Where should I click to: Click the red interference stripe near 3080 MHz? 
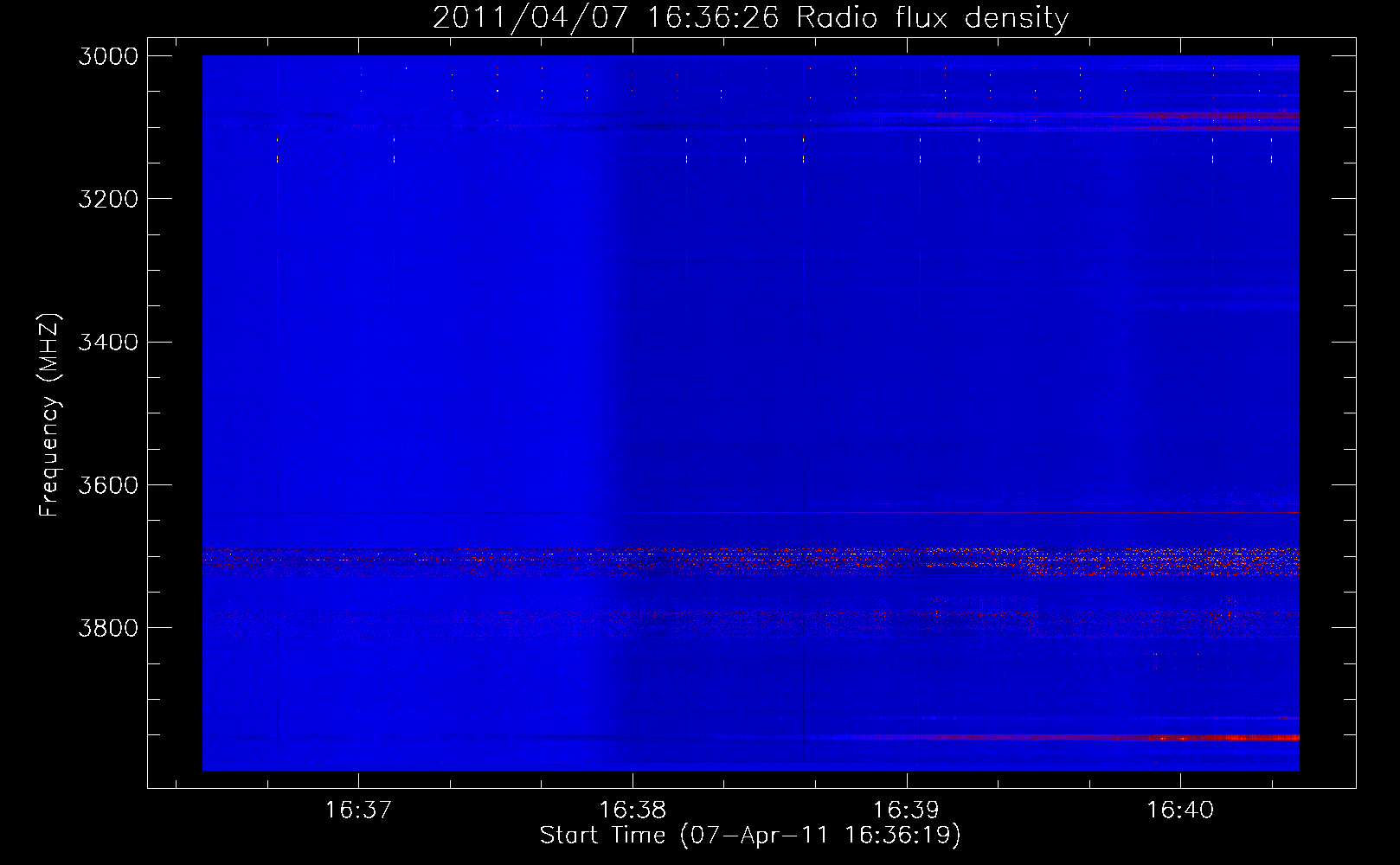pyautogui.click(x=1116, y=115)
